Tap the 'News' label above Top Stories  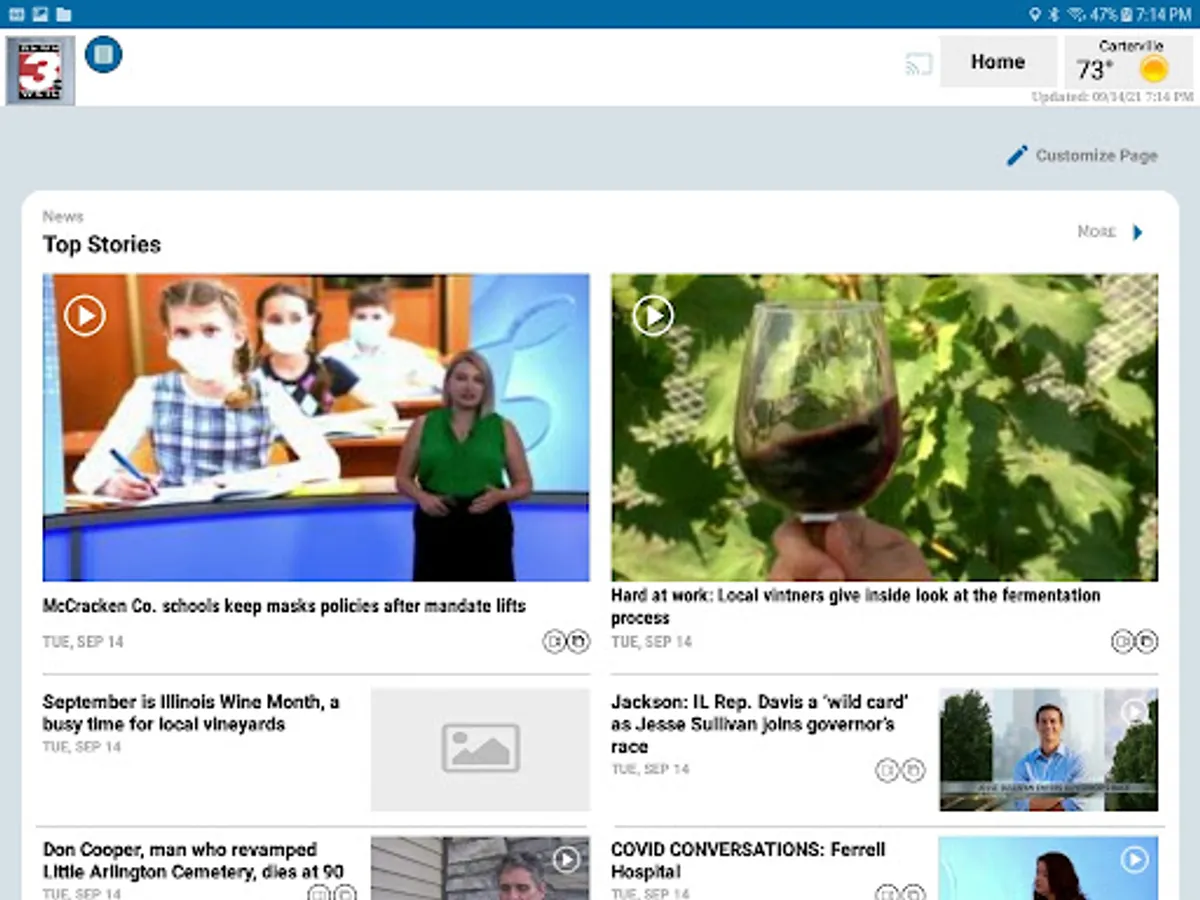(x=63, y=216)
